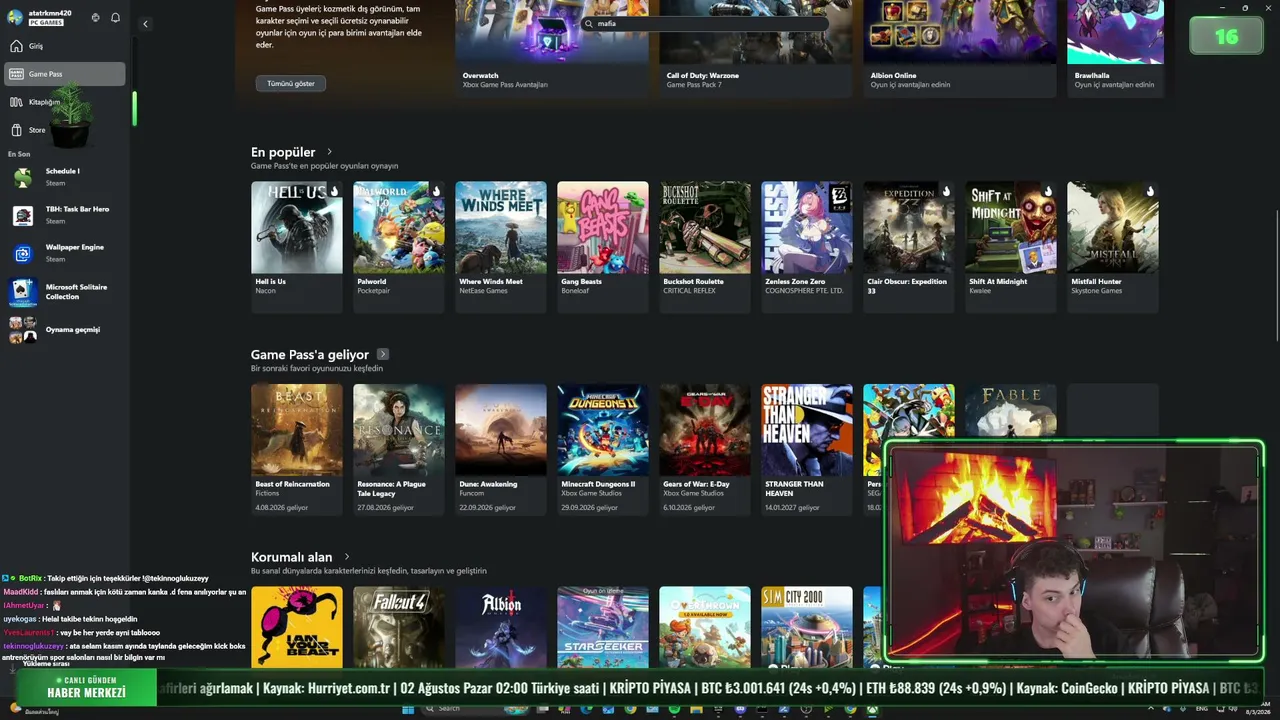The image size is (1280, 720).
Task: Expand the En popüler section arrow
Action: click(330, 152)
